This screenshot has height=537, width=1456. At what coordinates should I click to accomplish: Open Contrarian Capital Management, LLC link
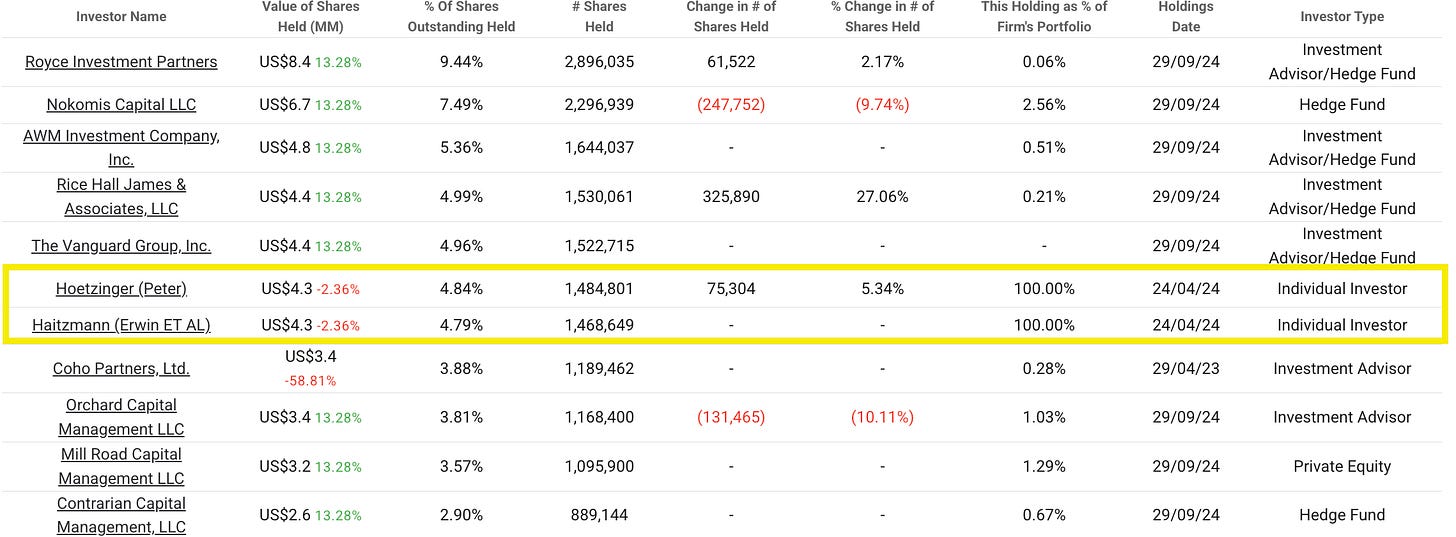pyautogui.click(x=121, y=515)
